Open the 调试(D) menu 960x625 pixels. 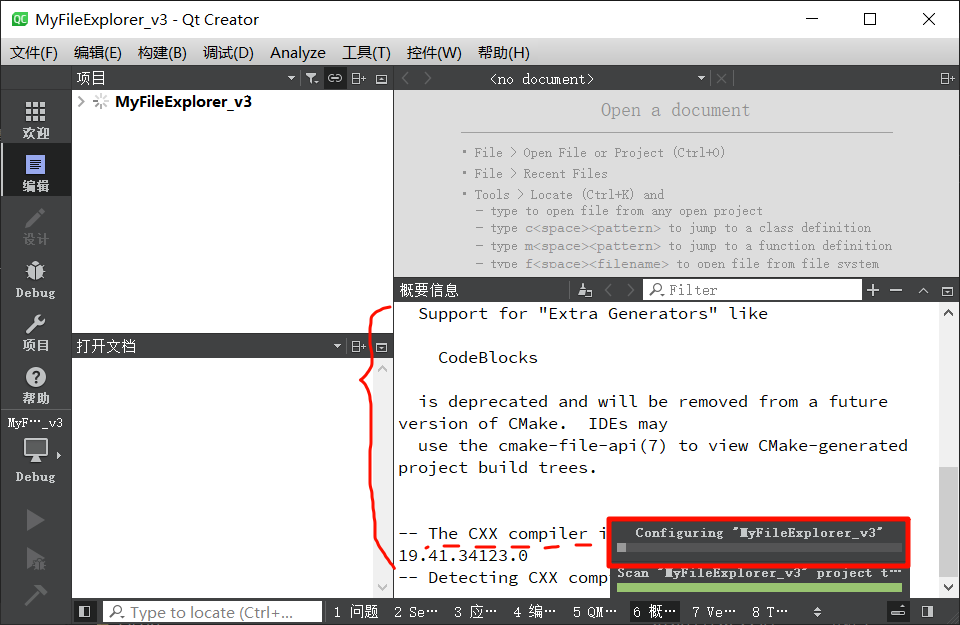pyautogui.click(x=228, y=53)
